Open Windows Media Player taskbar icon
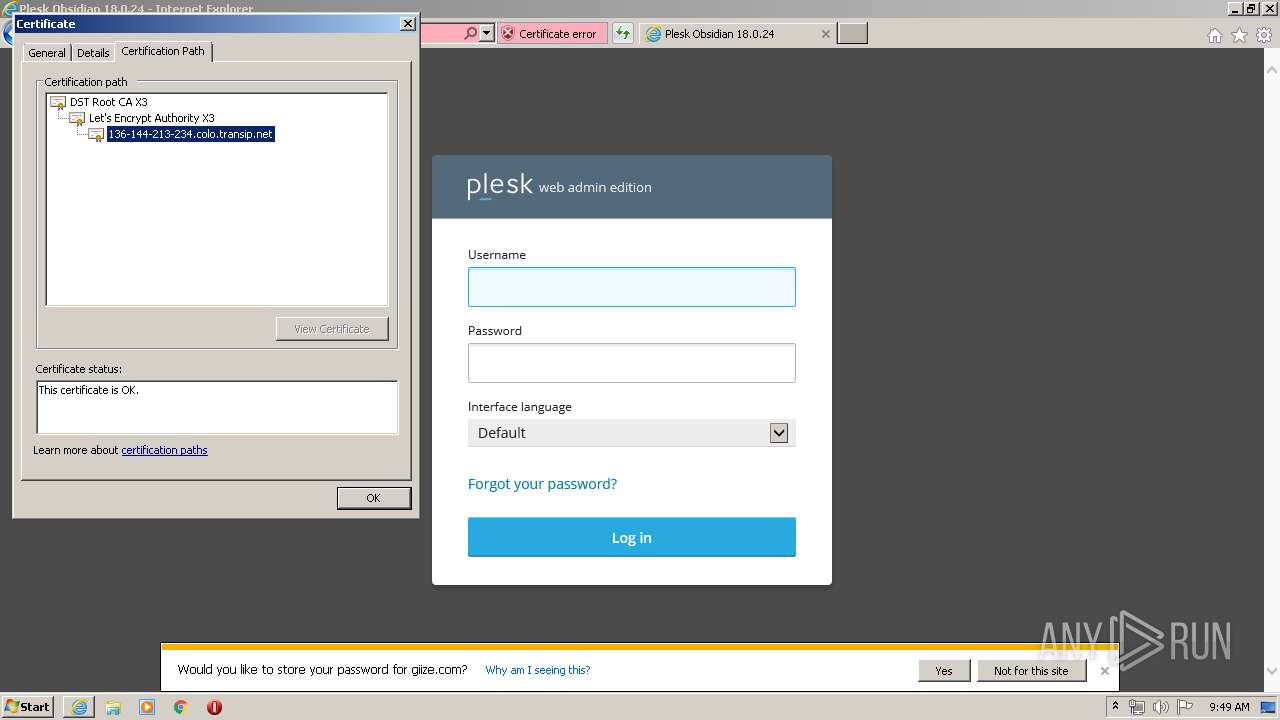1280x720 pixels. pyautogui.click(x=147, y=707)
